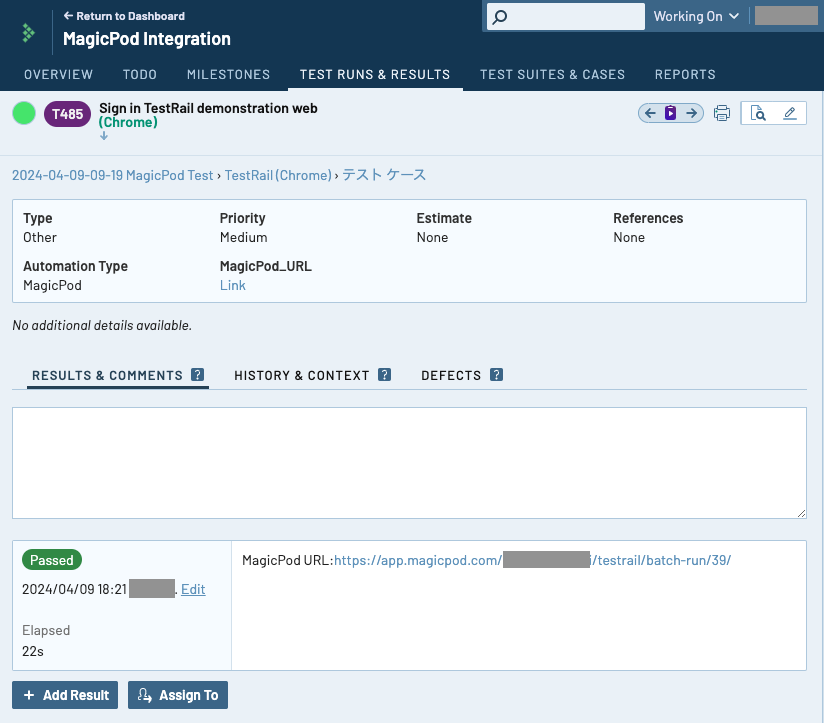Print this test via printer icon
The height and width of the screenshot is (723, 824).
(722, 113)
